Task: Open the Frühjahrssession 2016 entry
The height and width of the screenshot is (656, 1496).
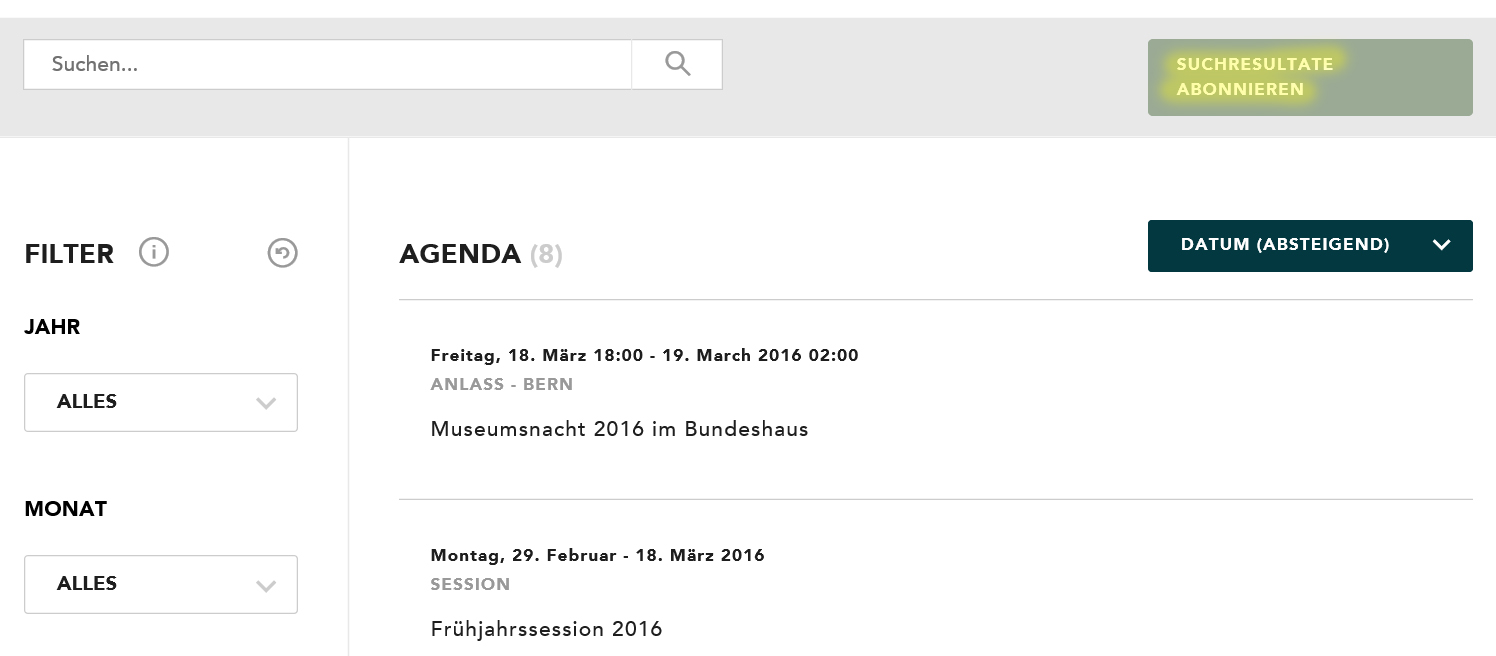Action: (x=546, y=629)
